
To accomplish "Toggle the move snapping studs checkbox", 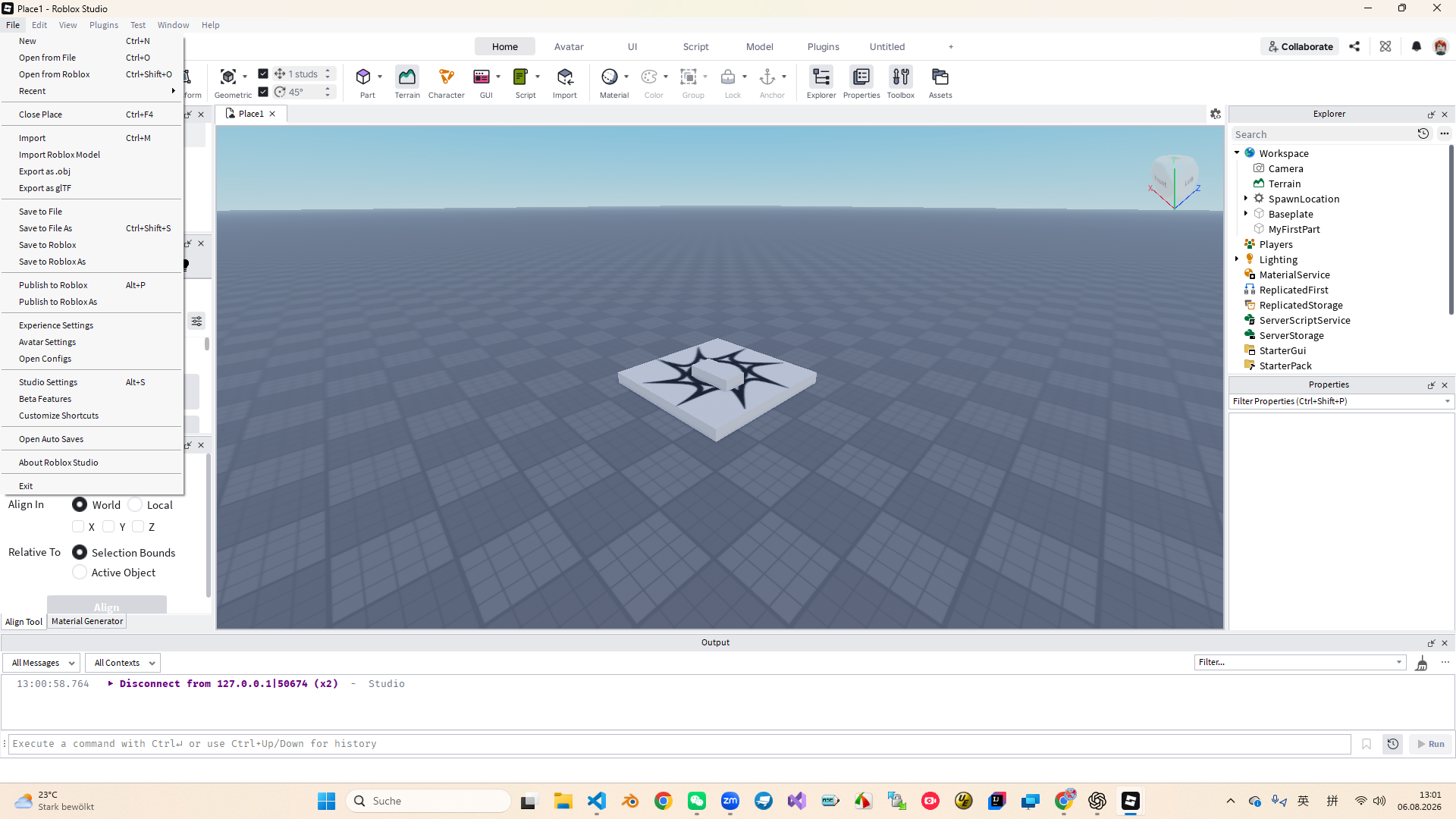I will (x=263, y=74).
